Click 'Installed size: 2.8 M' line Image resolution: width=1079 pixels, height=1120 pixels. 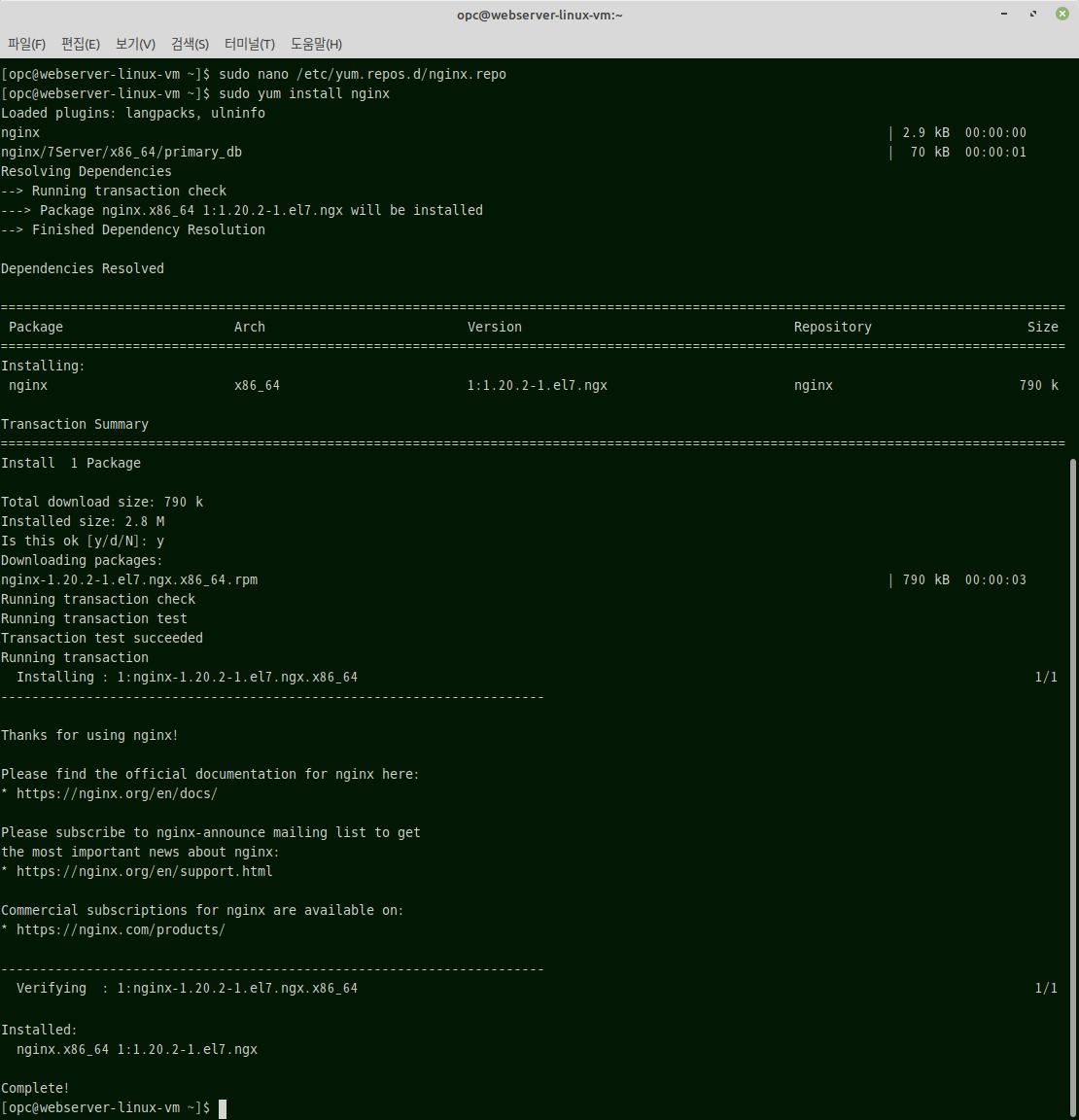[83, 521]
